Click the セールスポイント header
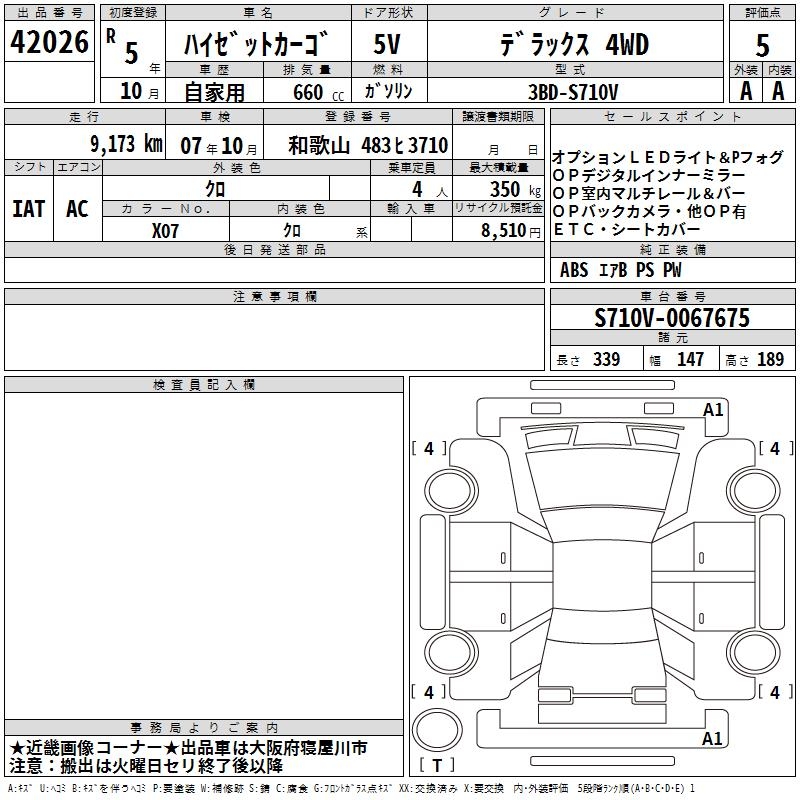Image resolution: width=800 pixels, height=800 pixels. click(x=672, y=117)
